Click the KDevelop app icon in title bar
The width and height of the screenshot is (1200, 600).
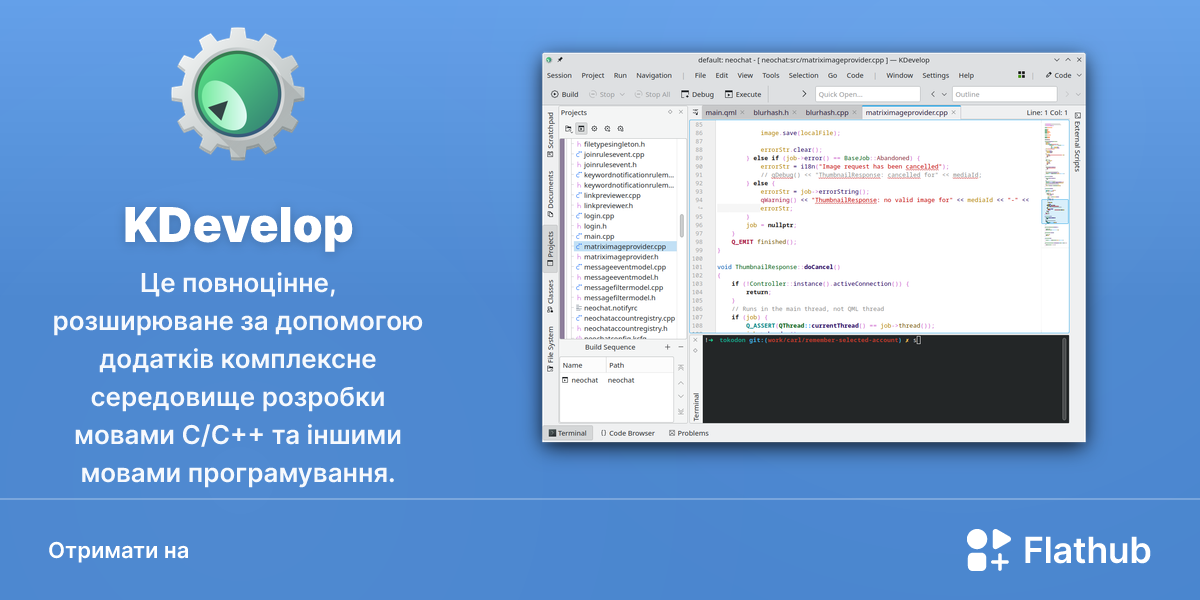[x=549, y=60]
